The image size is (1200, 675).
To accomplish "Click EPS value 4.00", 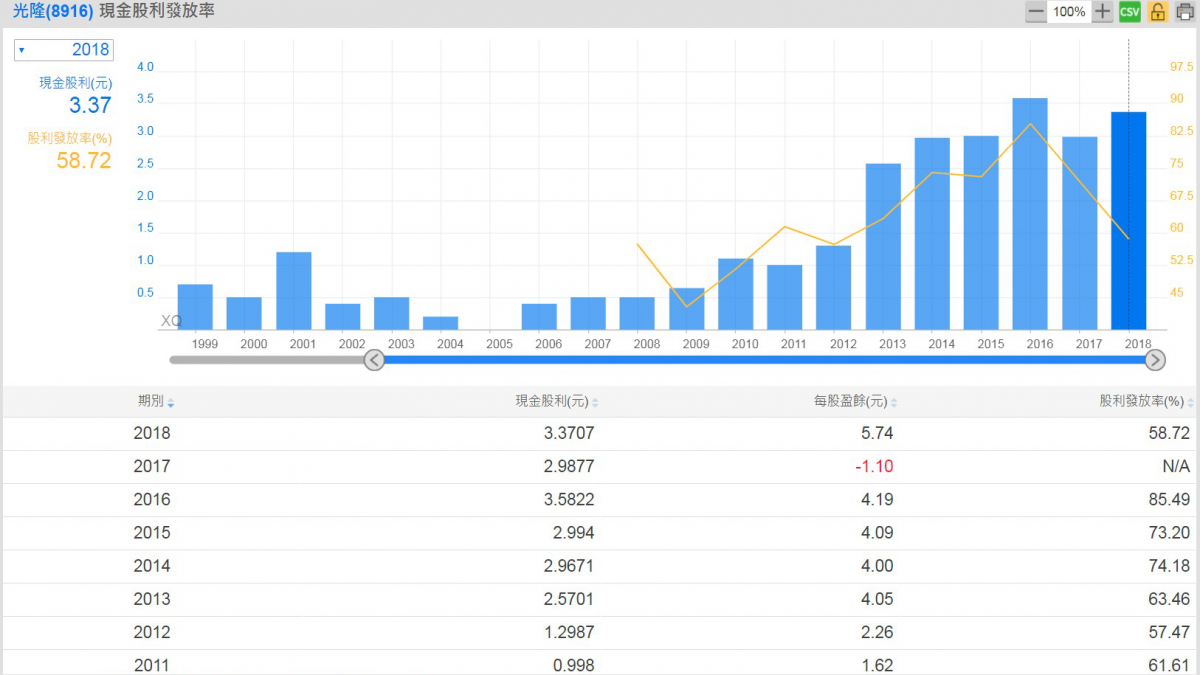I will pyautogui.click(x=877, y=565).
